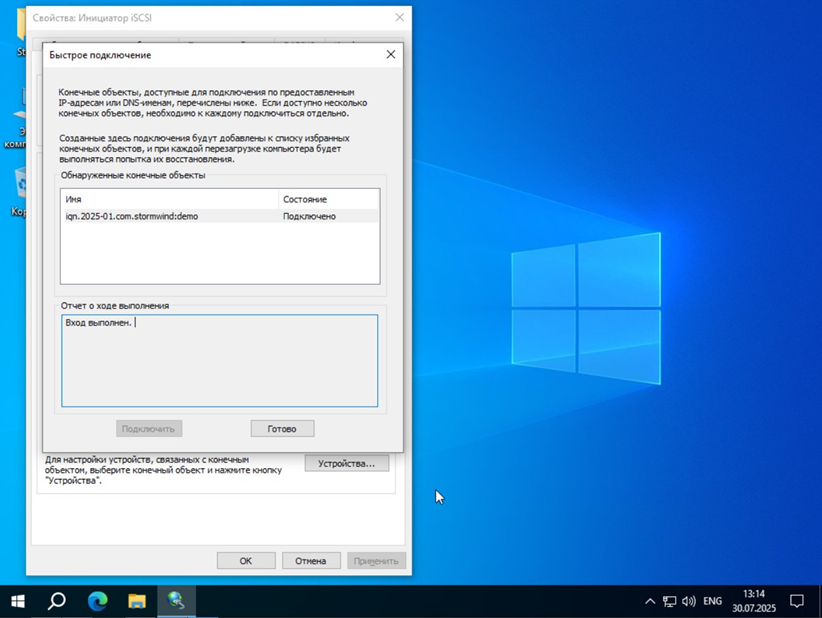Open the clock showing 13:14
The height and width of the screenshot is (618, 822).
754,601
